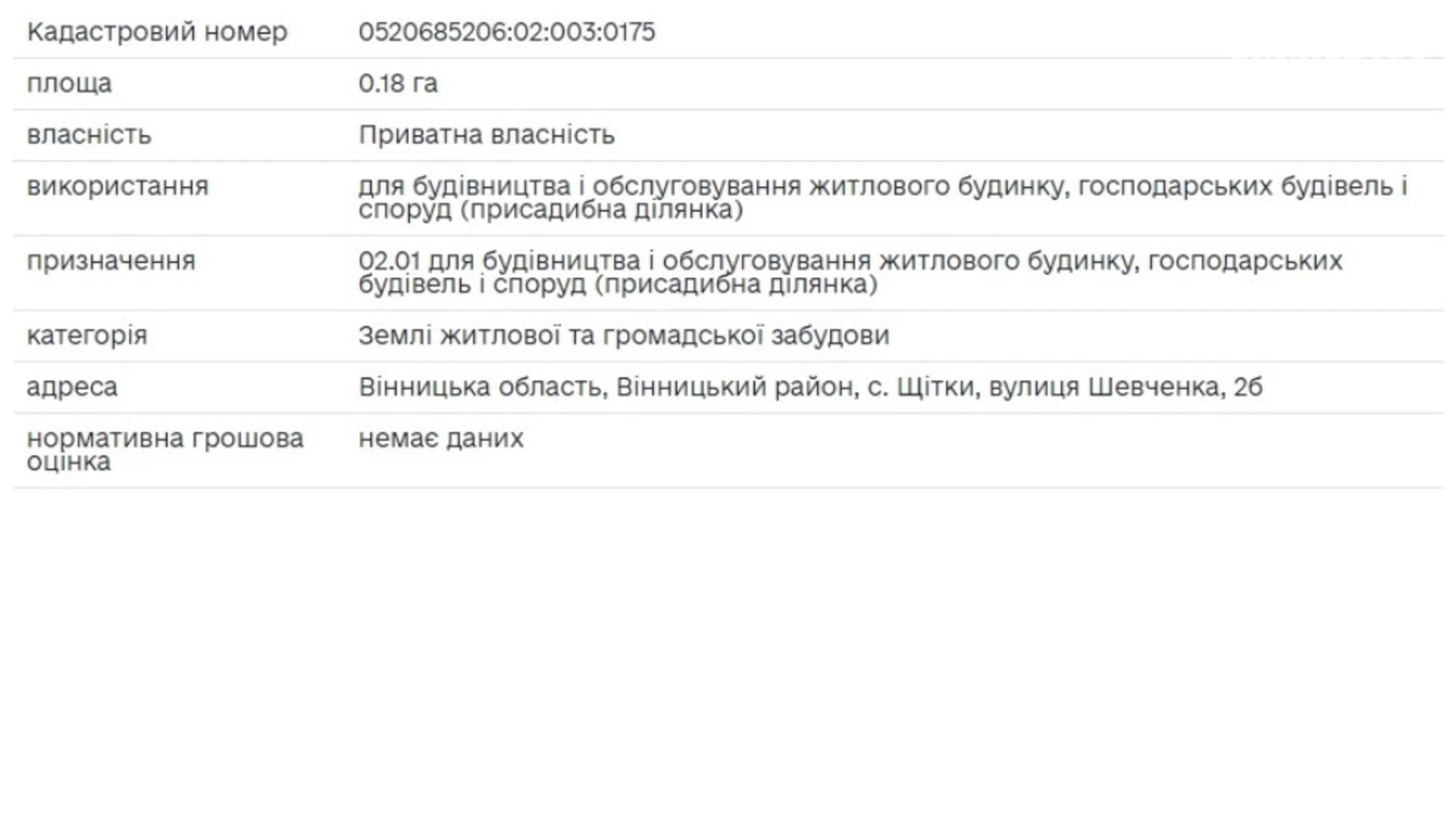Viewport: 1456px width, 819px height.
Task: Click the 'площа' row label
Action: 69,83
